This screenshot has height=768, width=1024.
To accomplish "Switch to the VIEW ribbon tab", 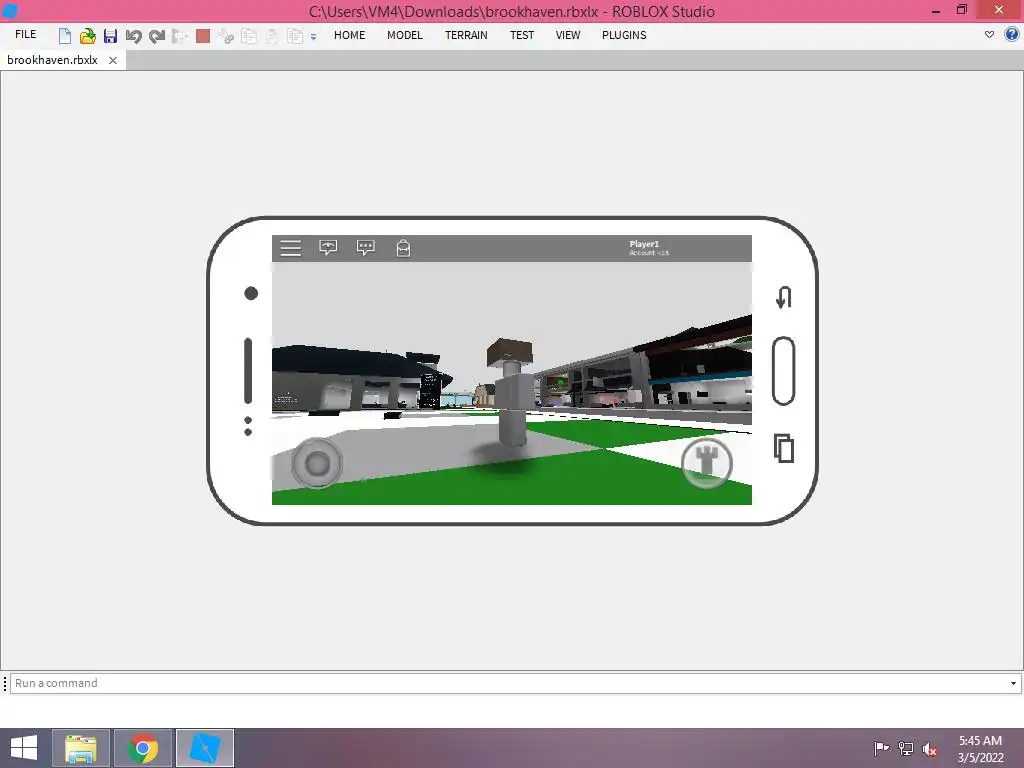I will (568, 35).
